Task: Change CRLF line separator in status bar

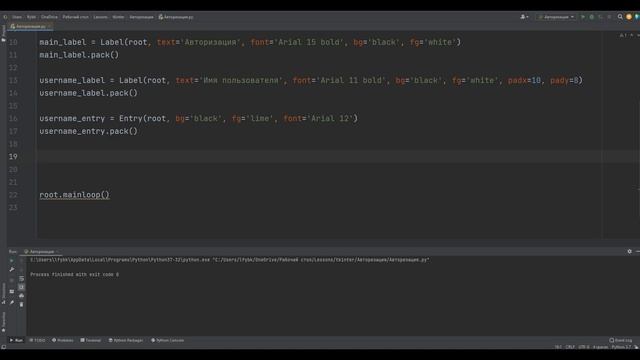Action: click(x=570, y=347)
